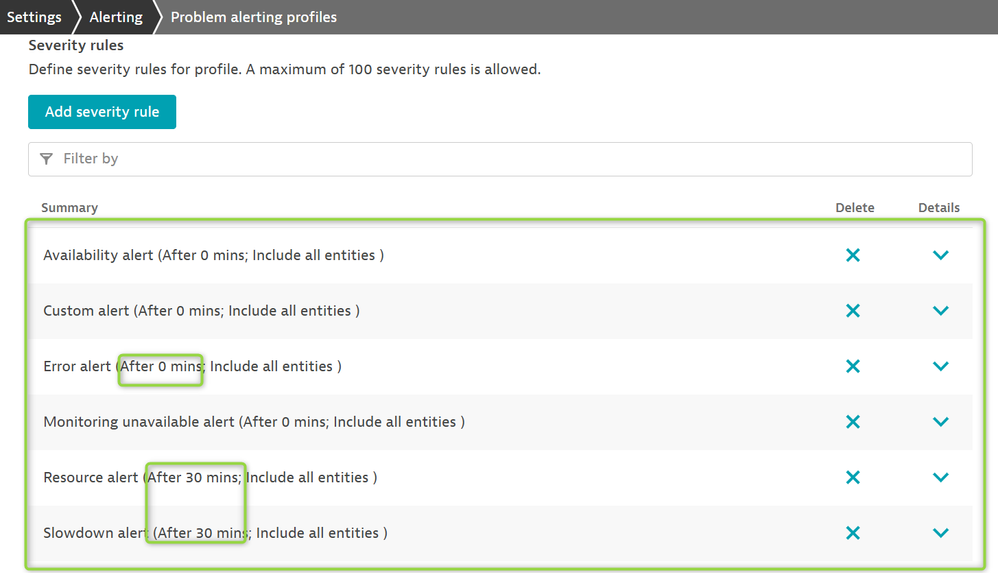Go to Settings in breadcrumb
The width and height of the screenshot is (998, 573).
(x=34, y=17)
